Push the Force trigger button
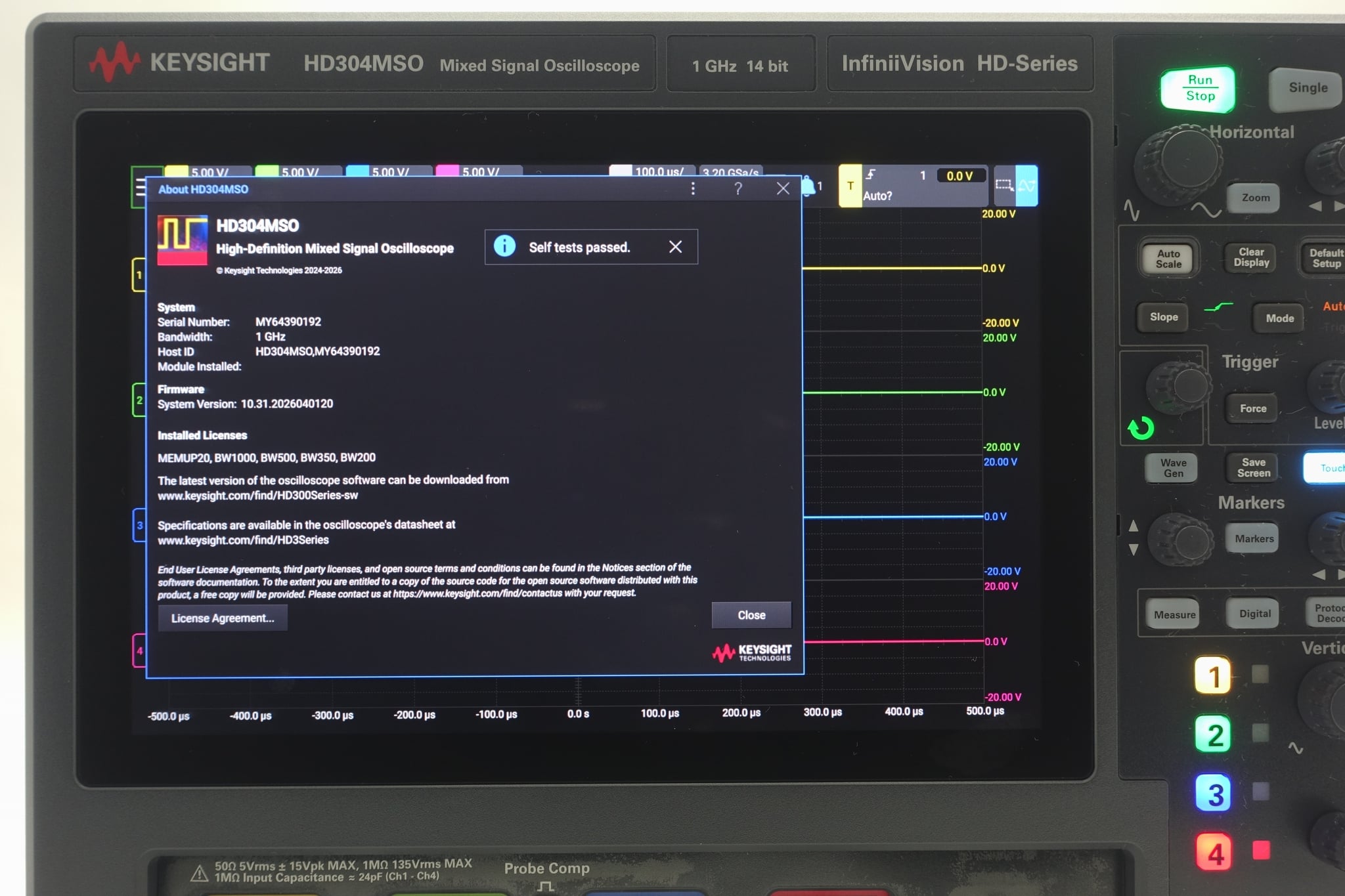The height and width of the screenshot is (896, 1345). coord(1253,408)
